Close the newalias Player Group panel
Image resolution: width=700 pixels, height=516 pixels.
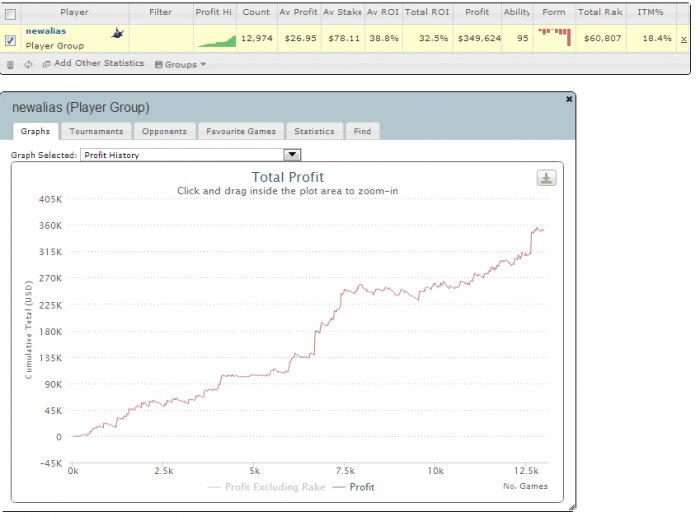(569, 99)
